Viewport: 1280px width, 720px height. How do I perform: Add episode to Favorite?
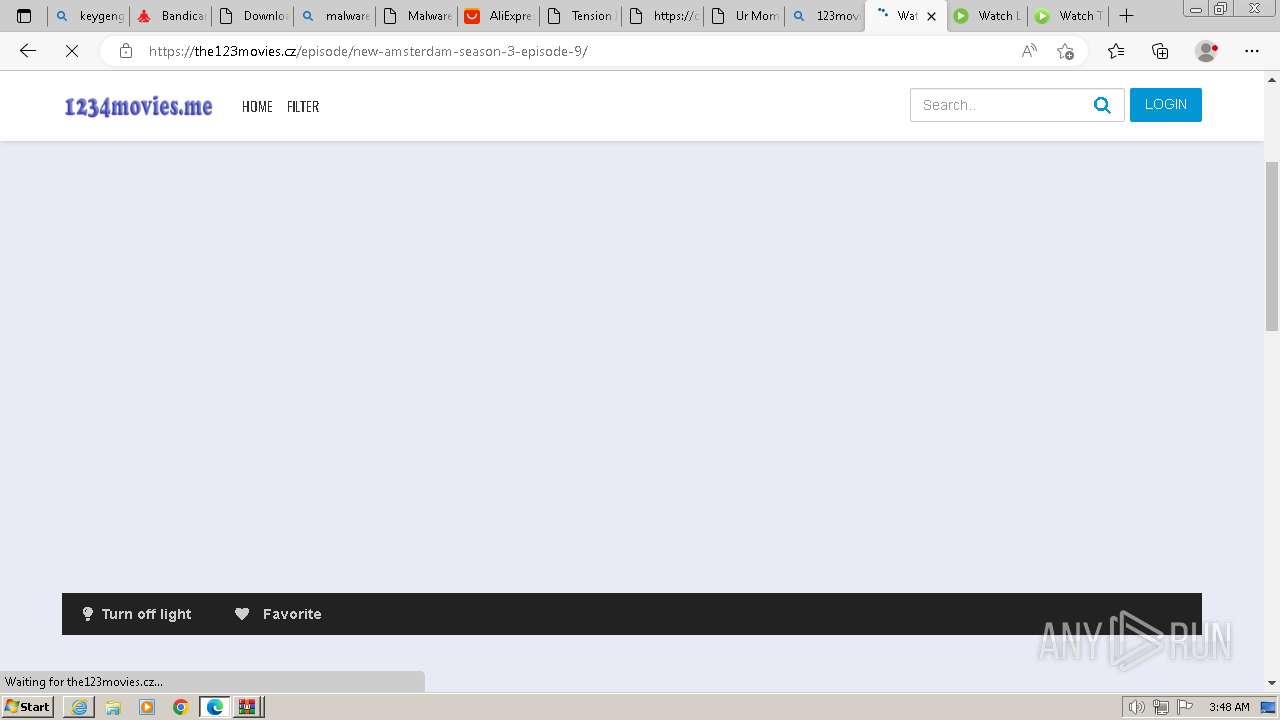click(x=278, y=614)
